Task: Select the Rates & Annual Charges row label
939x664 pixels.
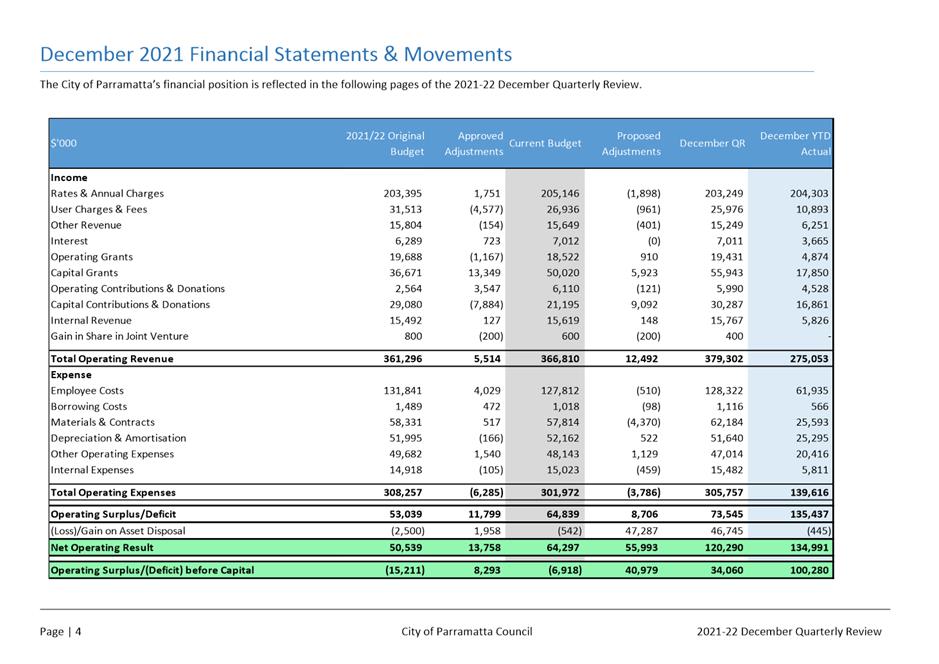Action: (107, 193)
